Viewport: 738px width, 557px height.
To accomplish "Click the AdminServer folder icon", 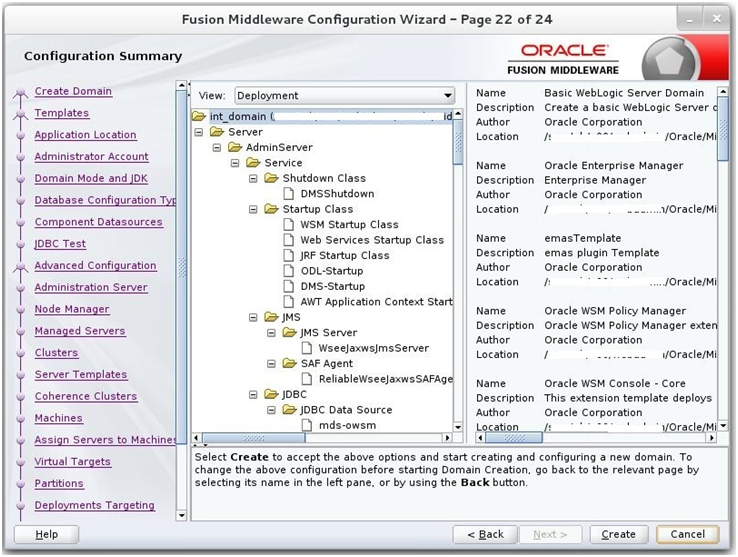I will pyautogui.click(x=235, y=147).
